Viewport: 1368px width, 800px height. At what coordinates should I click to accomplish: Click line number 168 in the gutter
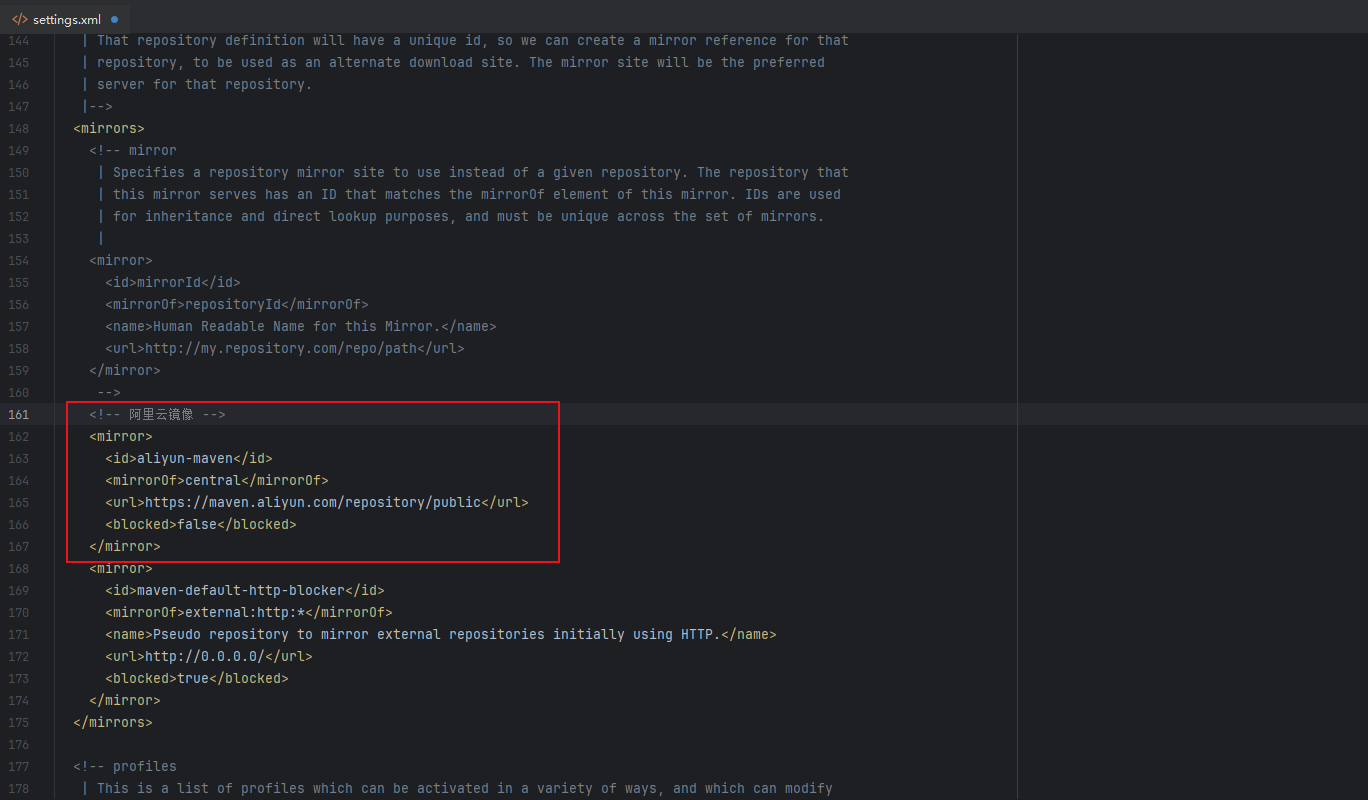[18, 568]
